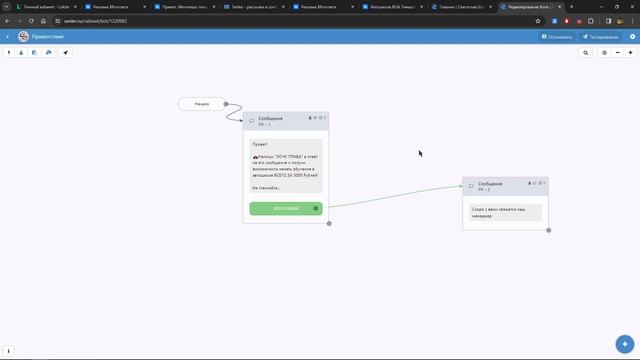Viewport: 640px width, 360px height.
Task: Open the info icon at bottom left
Action: 9,351
